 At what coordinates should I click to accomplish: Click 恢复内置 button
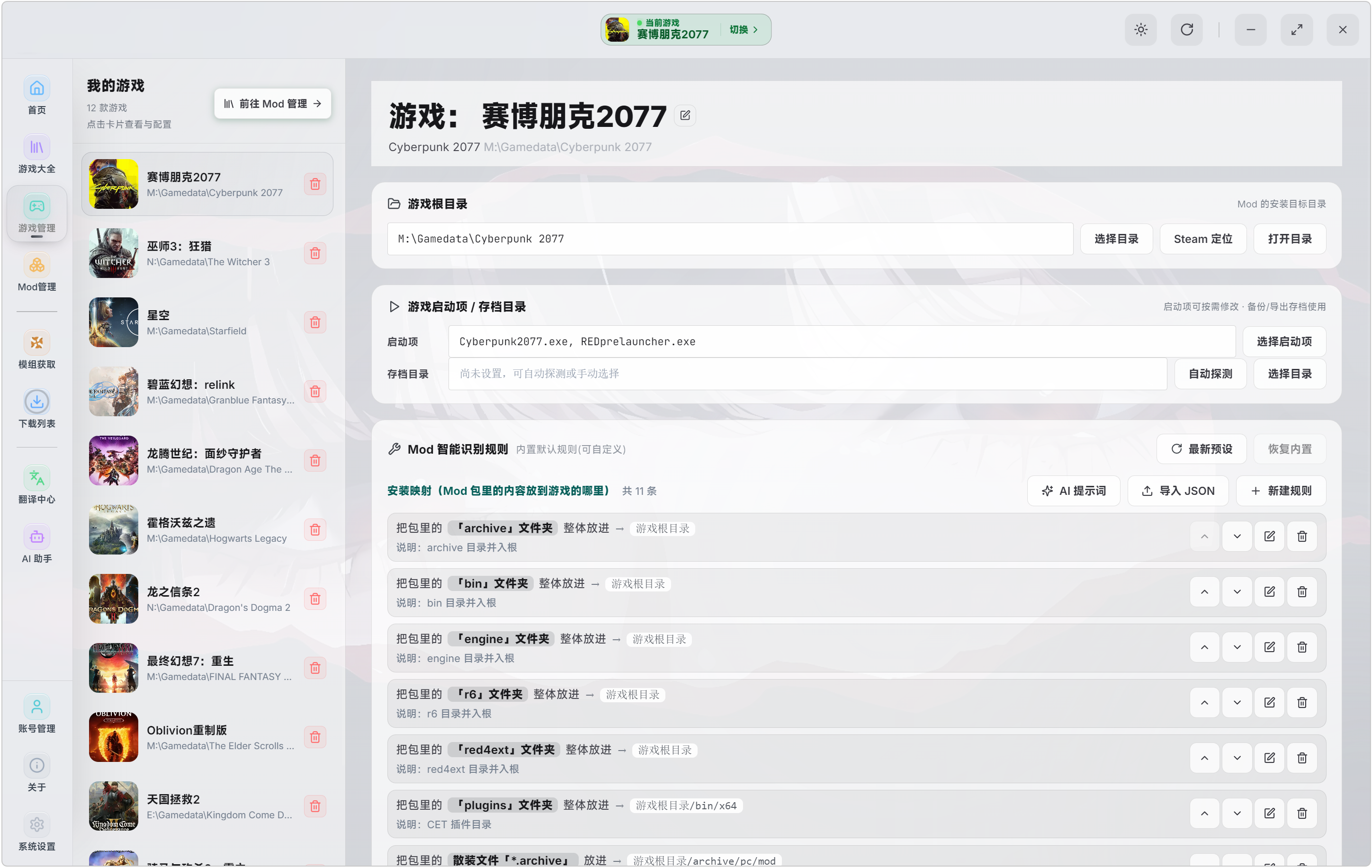1291,449
